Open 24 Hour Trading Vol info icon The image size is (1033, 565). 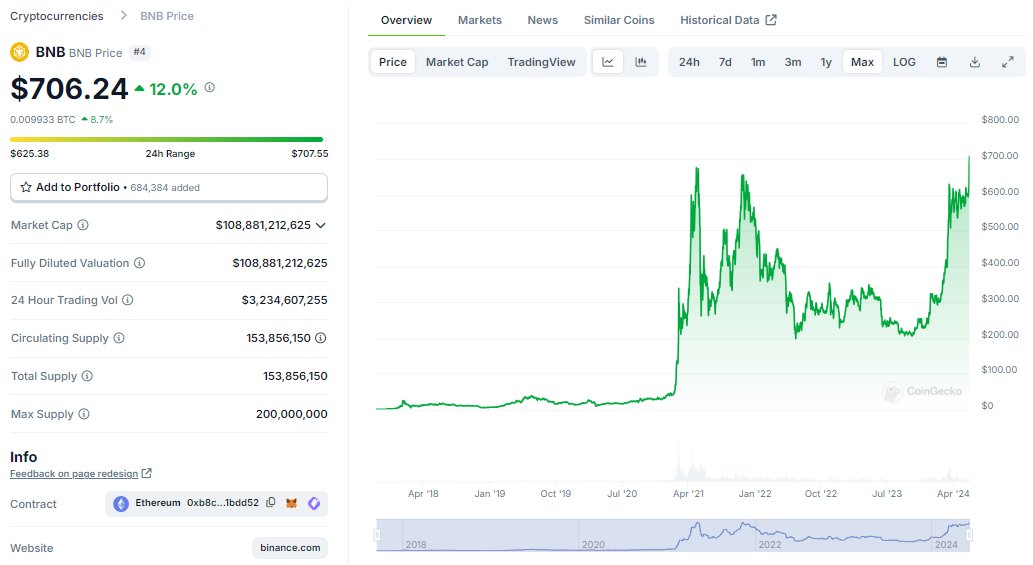128,300
